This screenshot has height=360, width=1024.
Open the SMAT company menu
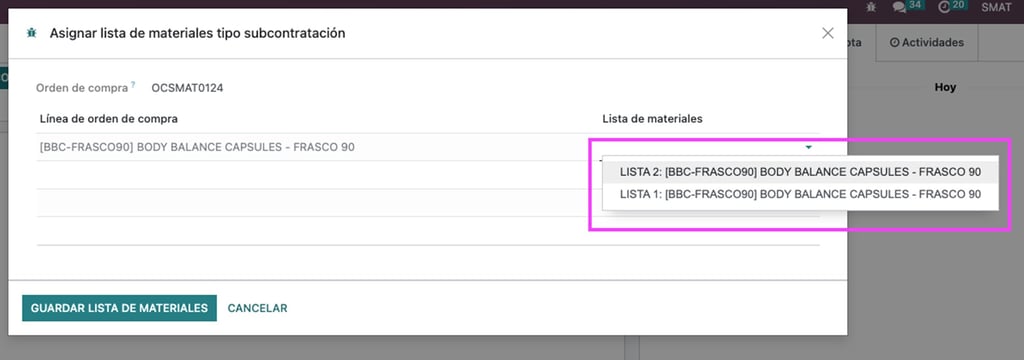[996, 7]
